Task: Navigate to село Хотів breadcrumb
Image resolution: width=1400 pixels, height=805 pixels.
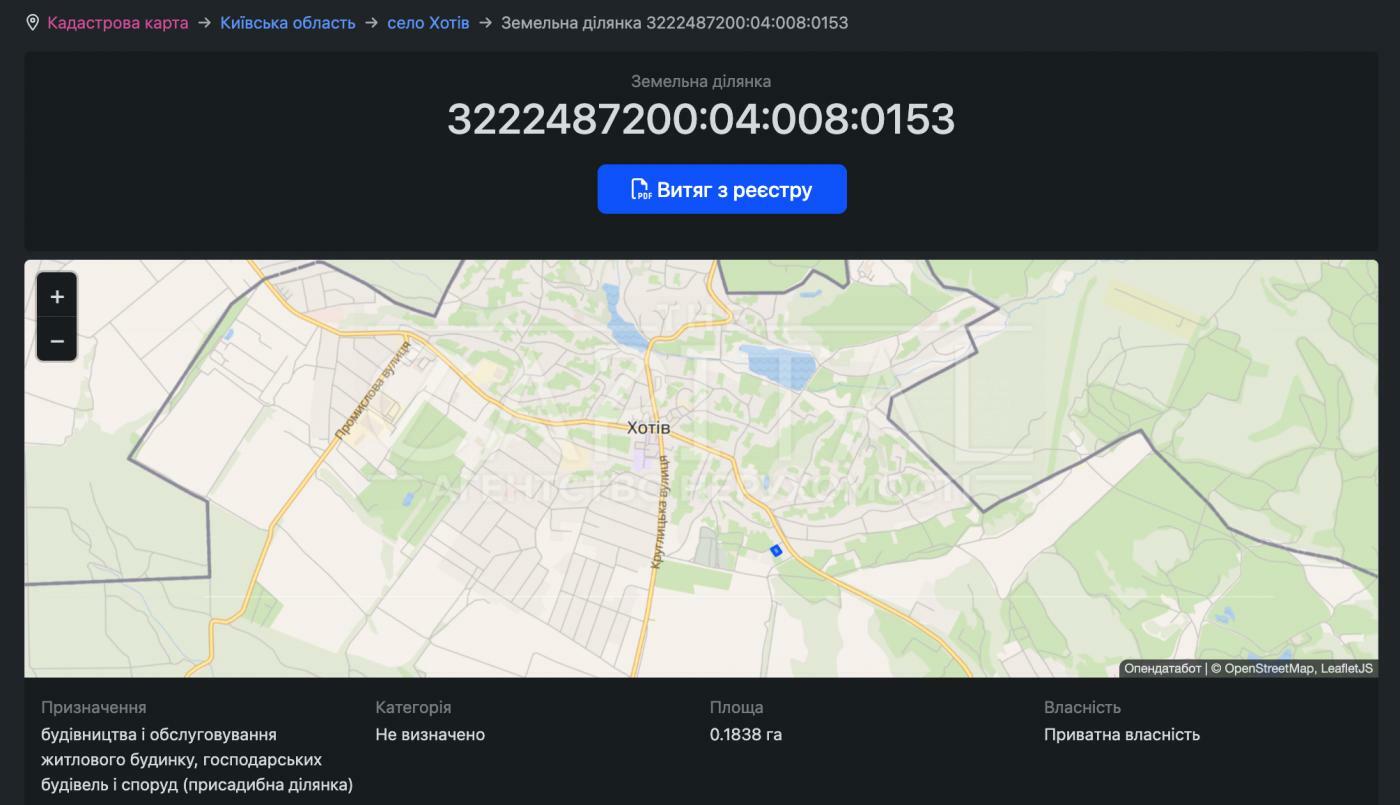Action: (x=428, y=22)
